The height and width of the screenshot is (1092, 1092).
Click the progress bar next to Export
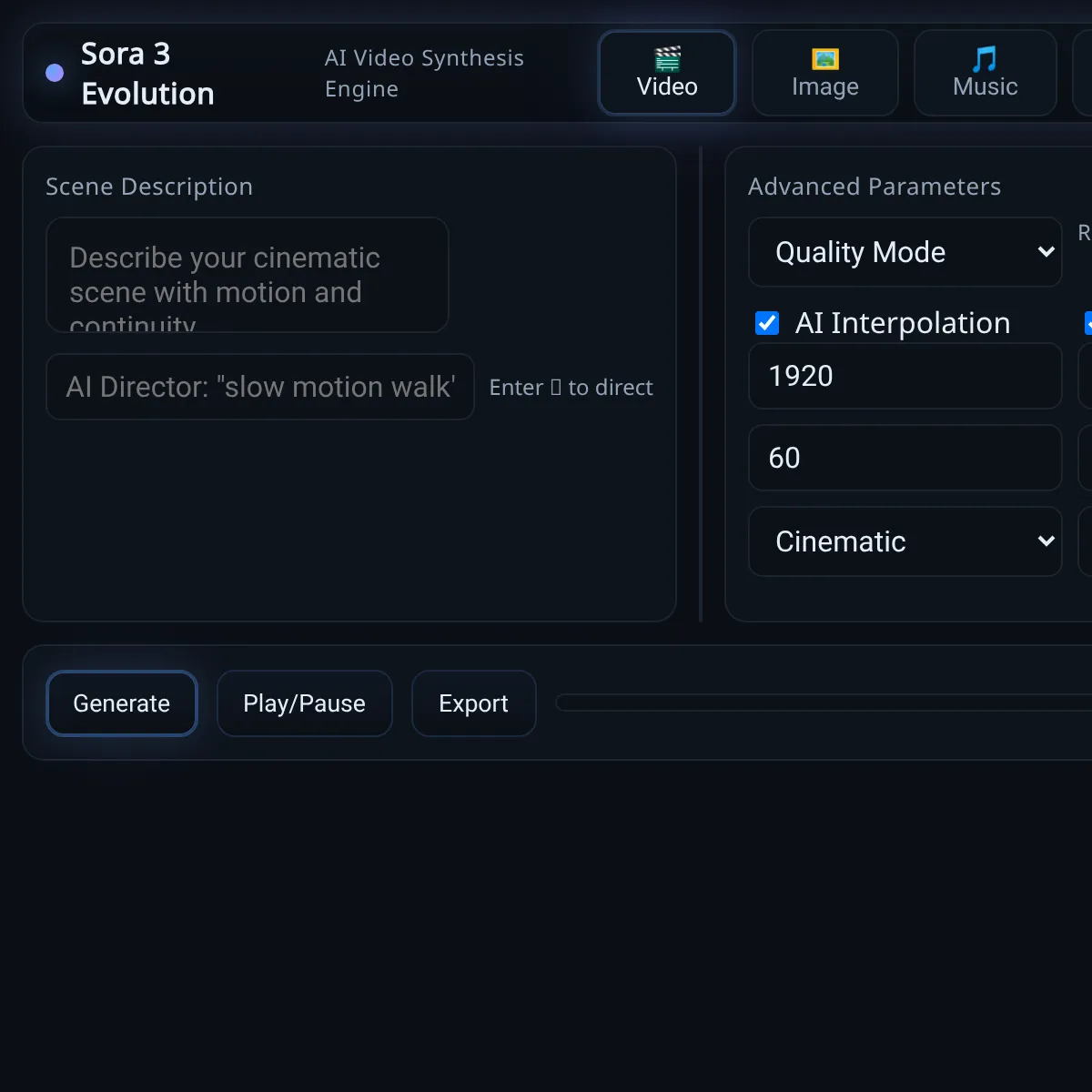coord(824,703)
